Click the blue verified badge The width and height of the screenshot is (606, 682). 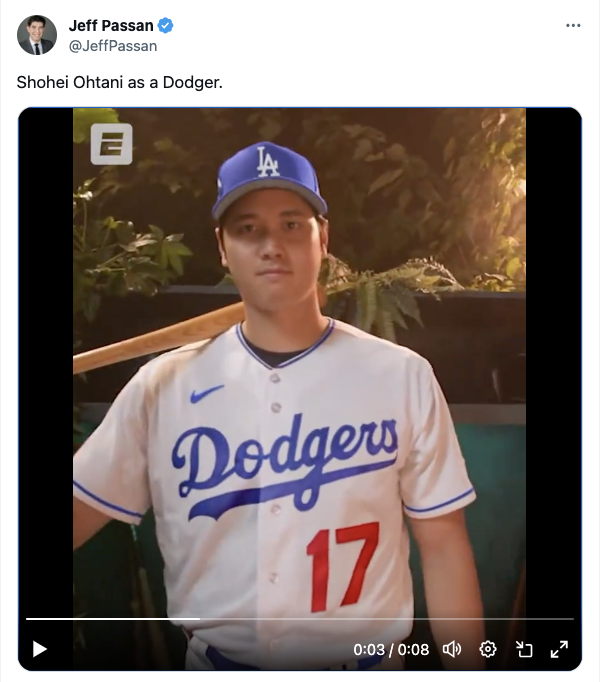165,26
